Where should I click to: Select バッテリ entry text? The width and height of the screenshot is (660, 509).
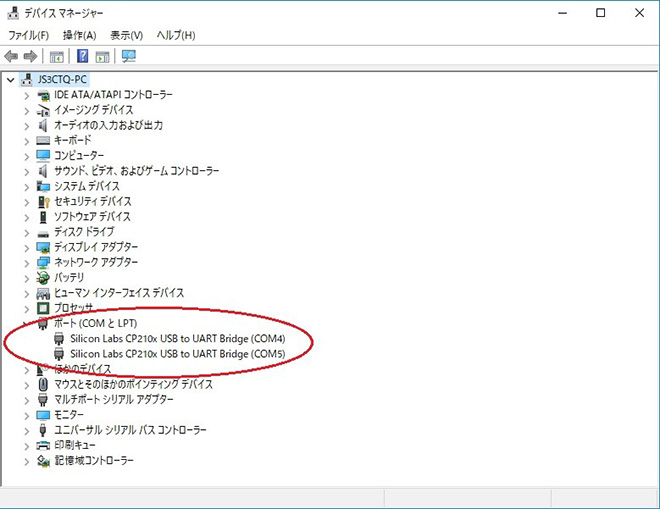point(69,277)
